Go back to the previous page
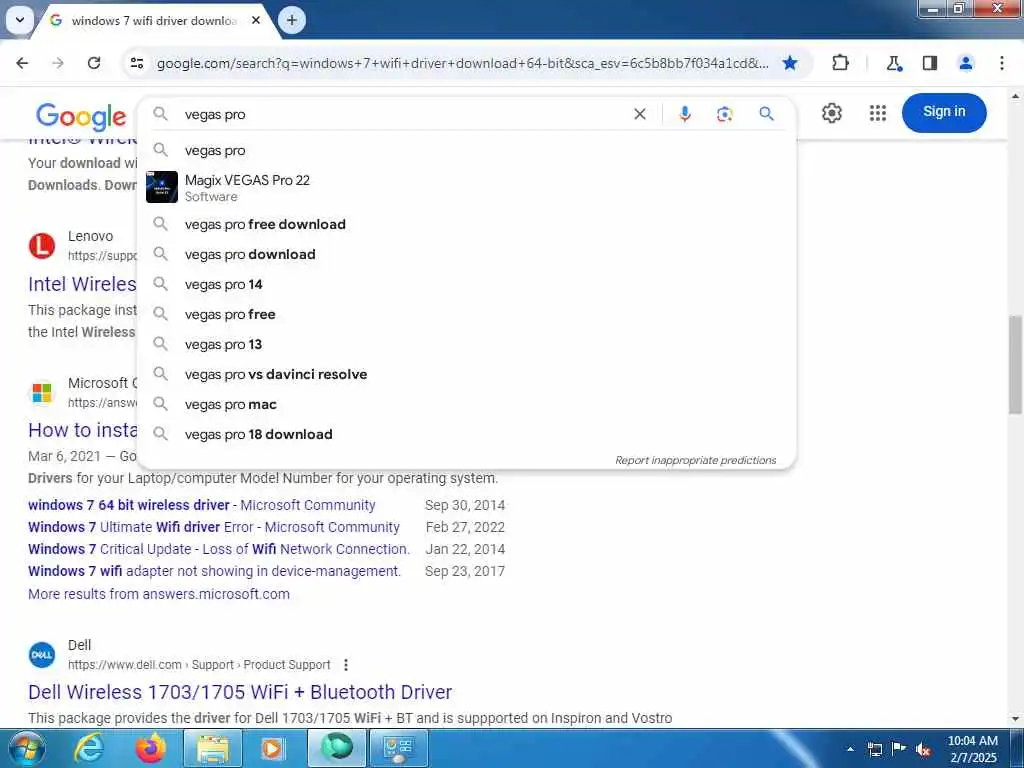The width and height of the screenshot is (1024, 768). (x=22, y=63)
